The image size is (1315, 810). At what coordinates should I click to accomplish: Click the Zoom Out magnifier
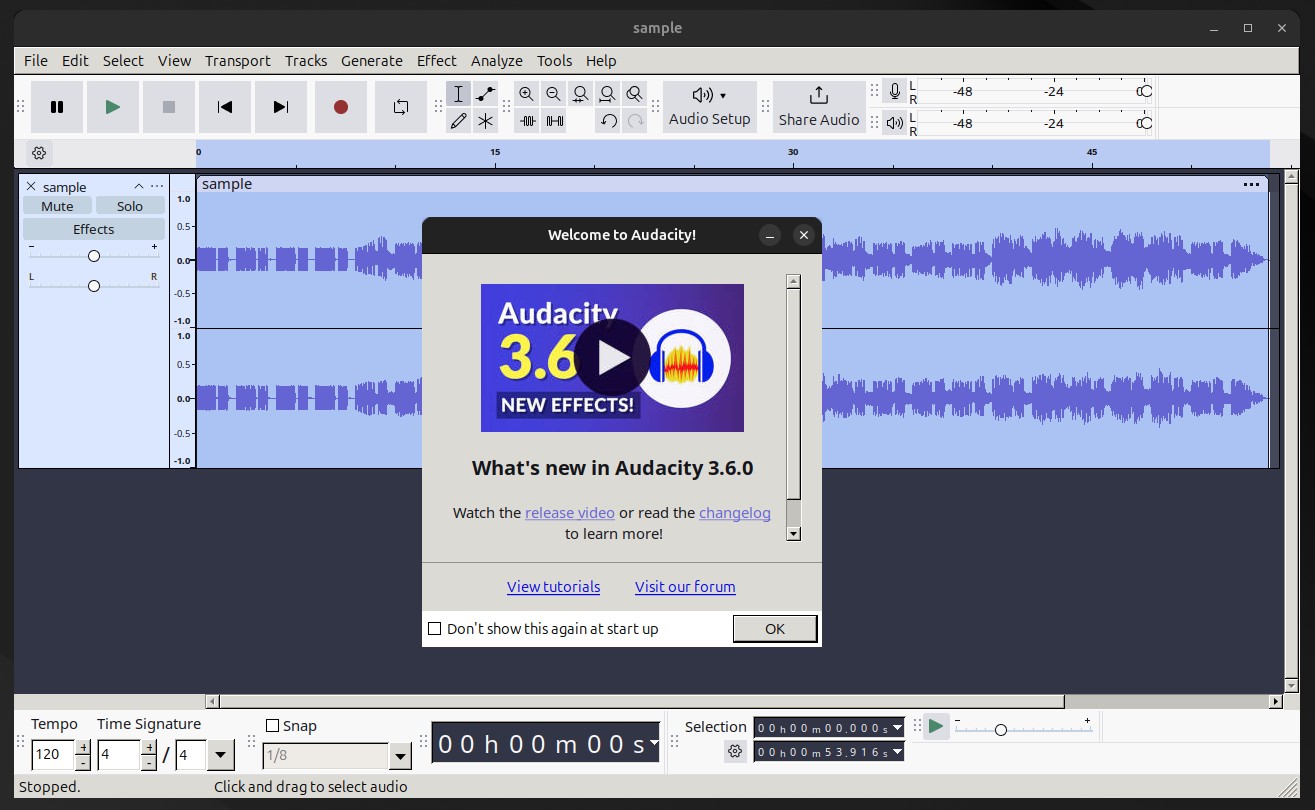pos(553,94)
